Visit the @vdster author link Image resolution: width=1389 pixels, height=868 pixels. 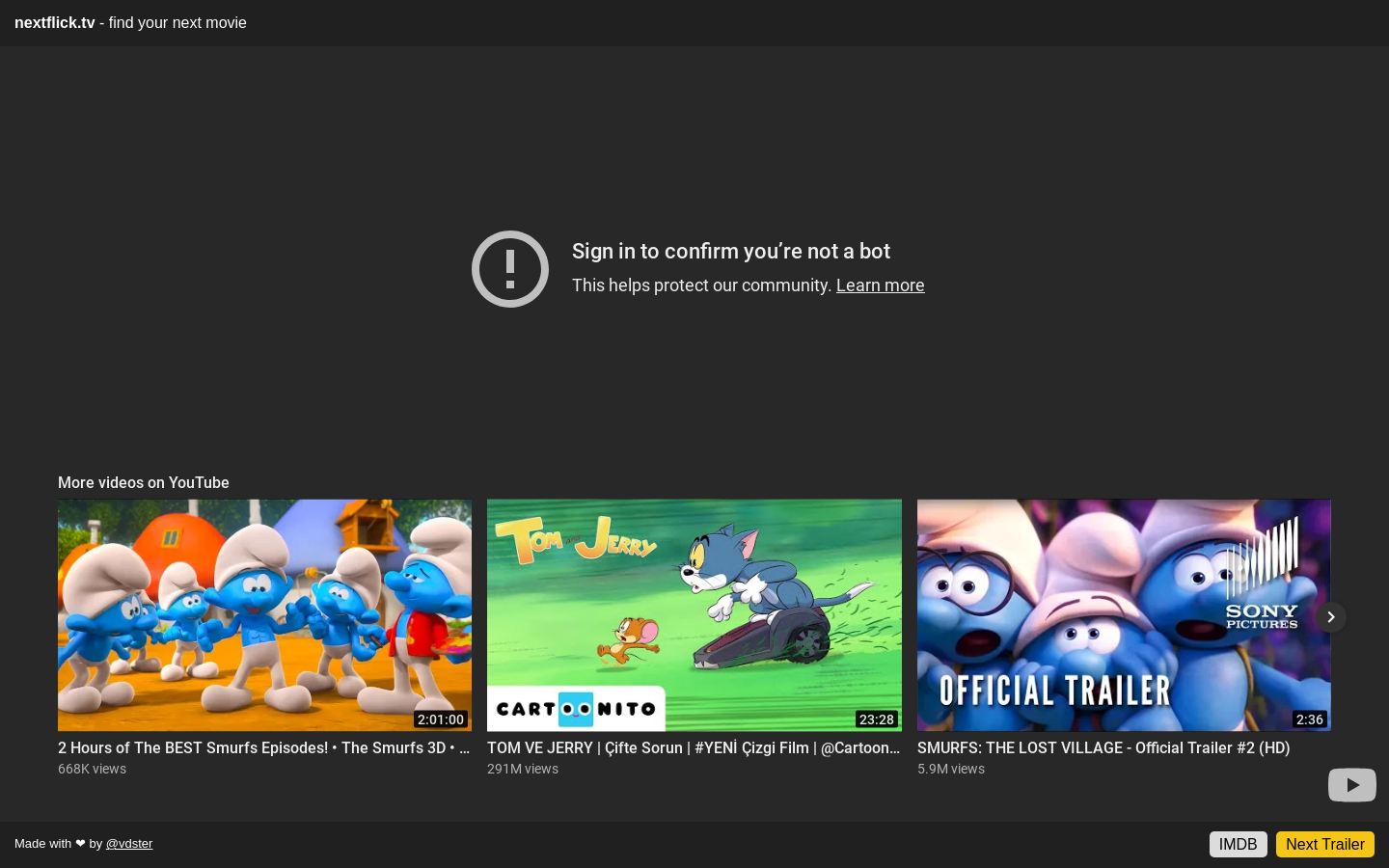click(x=129, y=844)
